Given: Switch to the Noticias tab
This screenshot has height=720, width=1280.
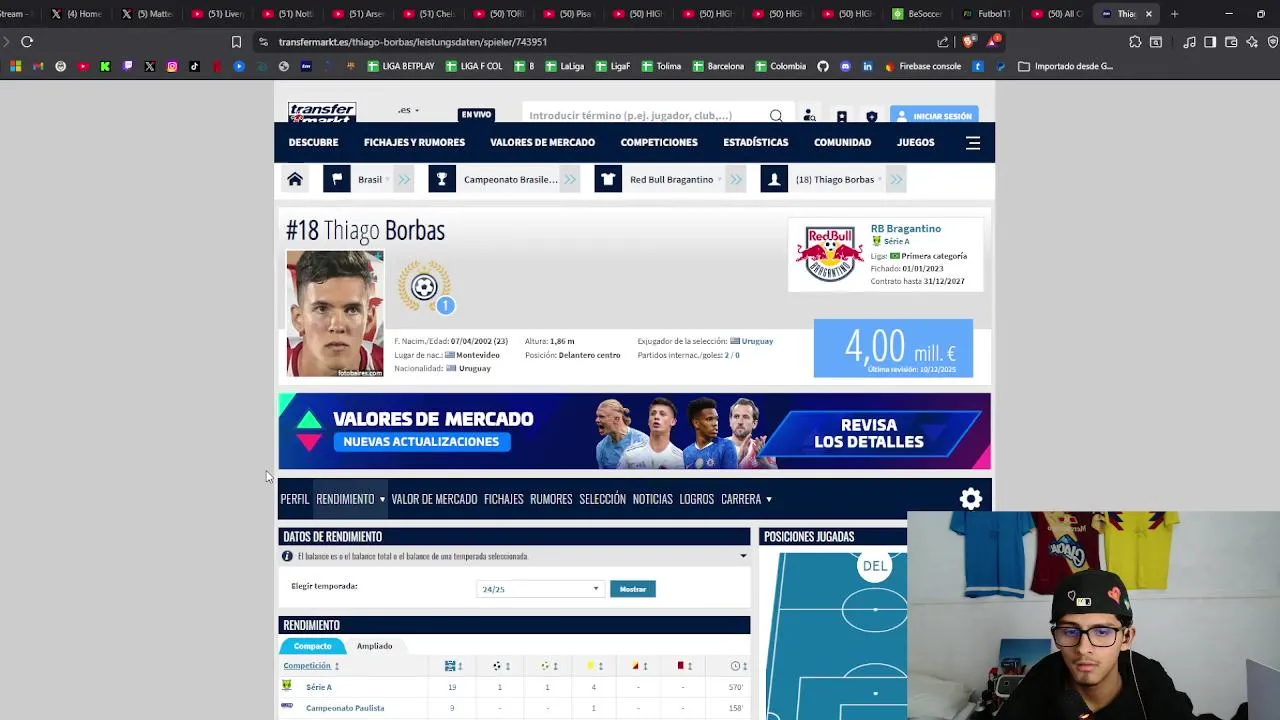Looking at the screenshot, I should pyautogui.click(x=652, y=499).
